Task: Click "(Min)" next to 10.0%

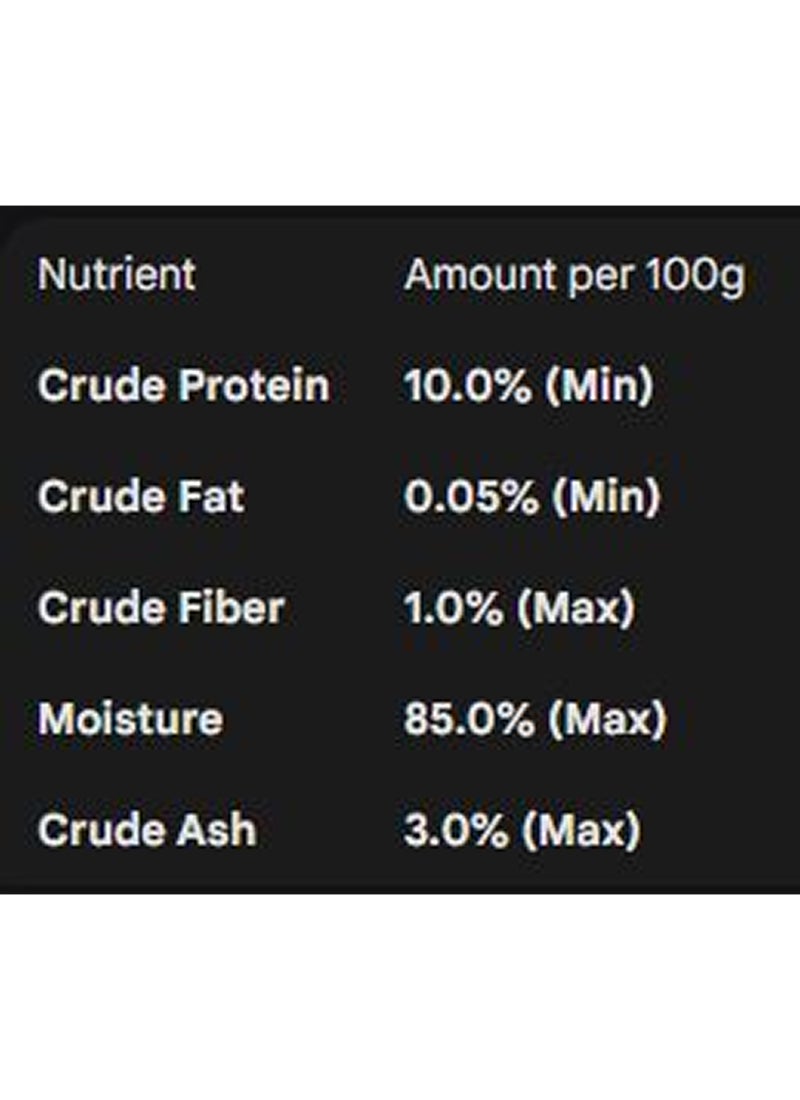Action: [598, 385]
